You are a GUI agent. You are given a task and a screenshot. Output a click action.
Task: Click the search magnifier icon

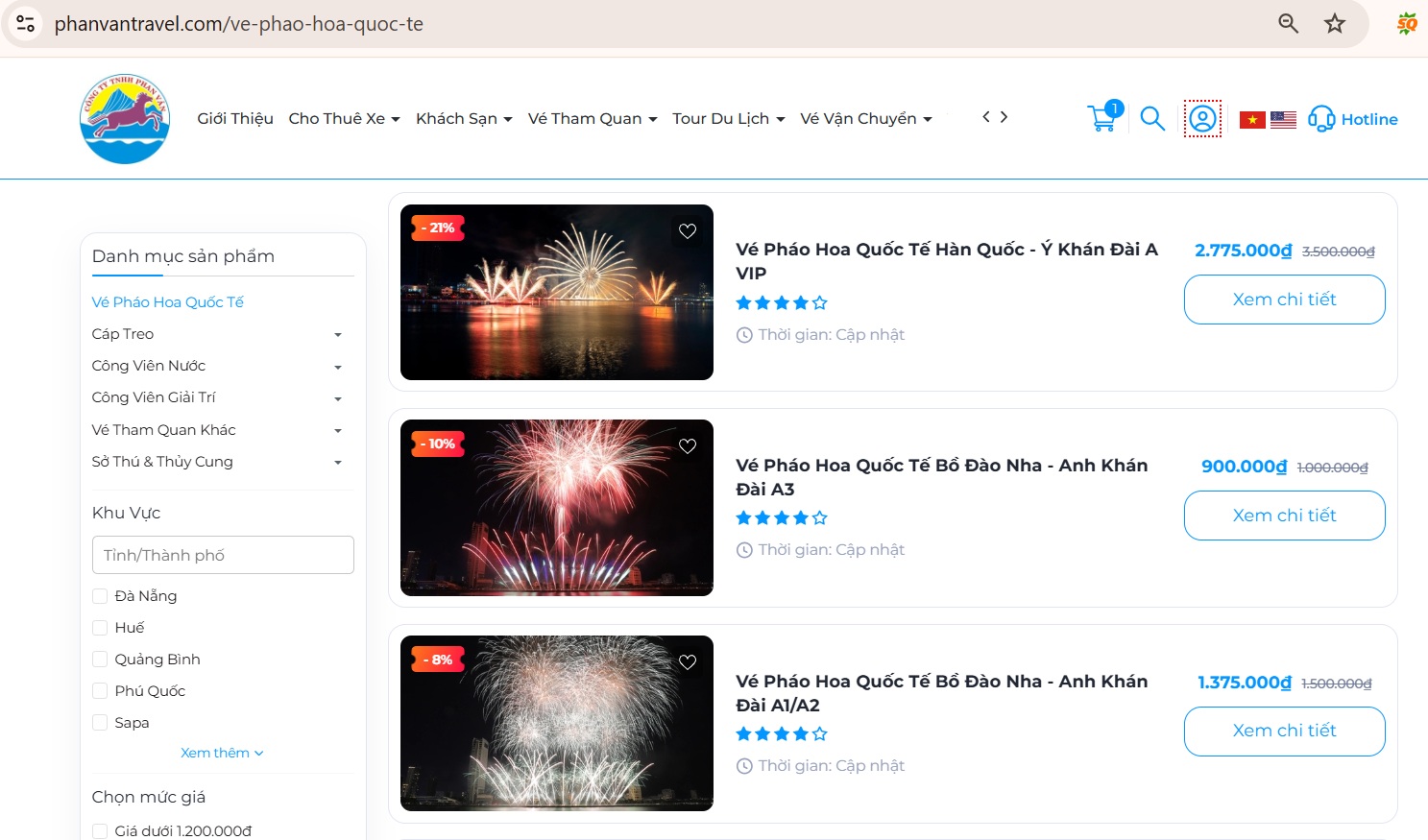point(1152,119)
